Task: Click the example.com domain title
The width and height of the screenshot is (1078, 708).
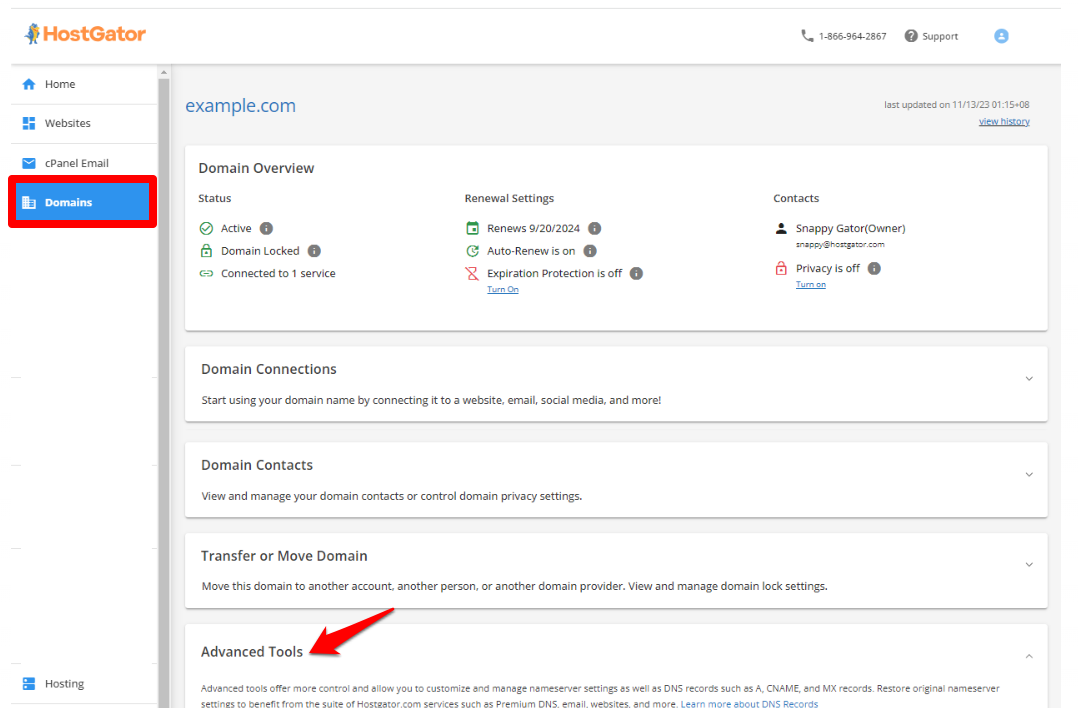Action: (x=241, y=106)
